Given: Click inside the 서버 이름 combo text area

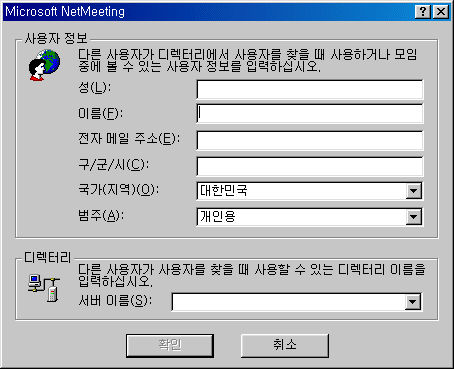Looking at the screenshot, I should pos(289,302).
